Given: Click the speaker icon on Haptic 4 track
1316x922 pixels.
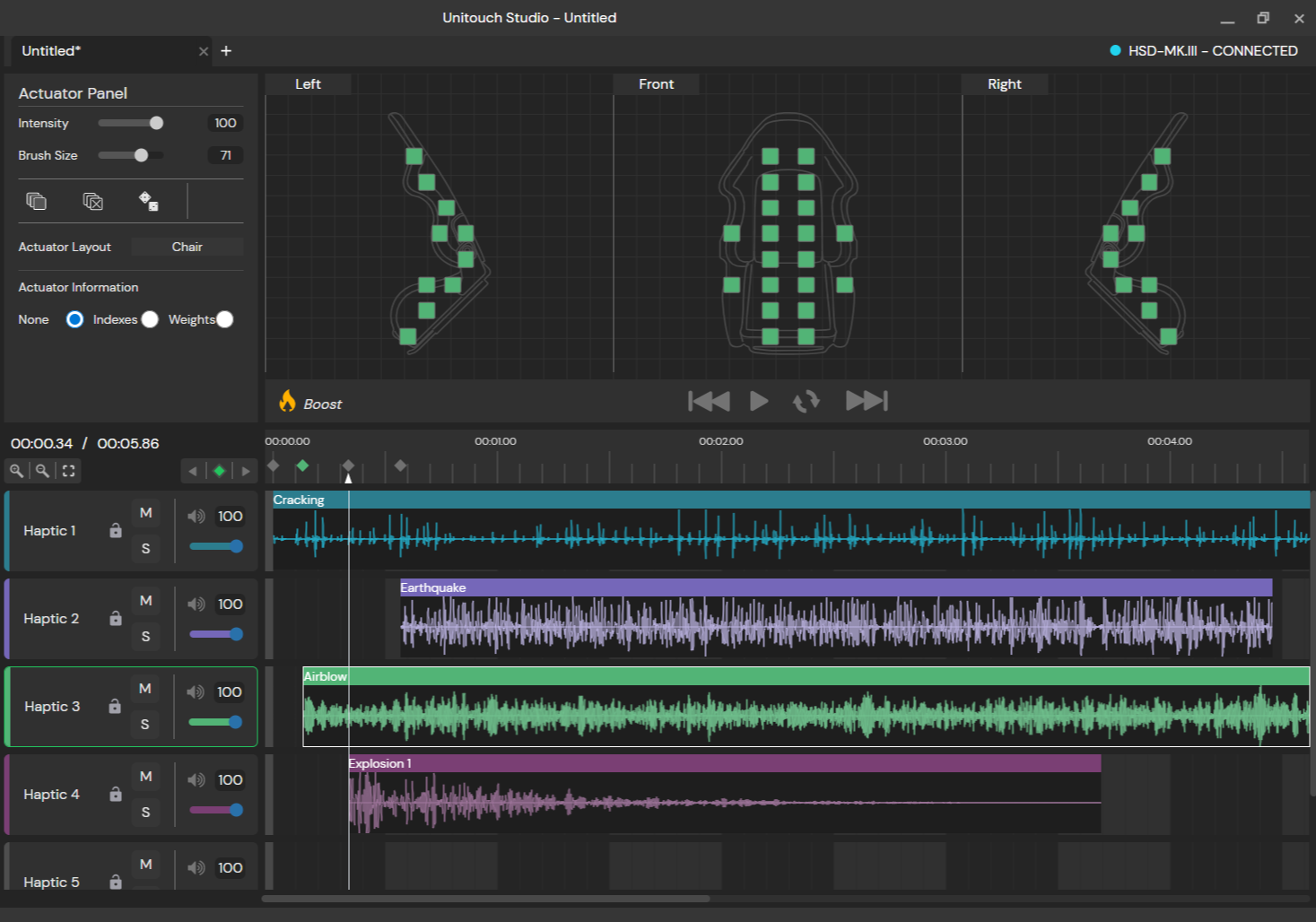Looking at the screenshot, I should (196, 778).
